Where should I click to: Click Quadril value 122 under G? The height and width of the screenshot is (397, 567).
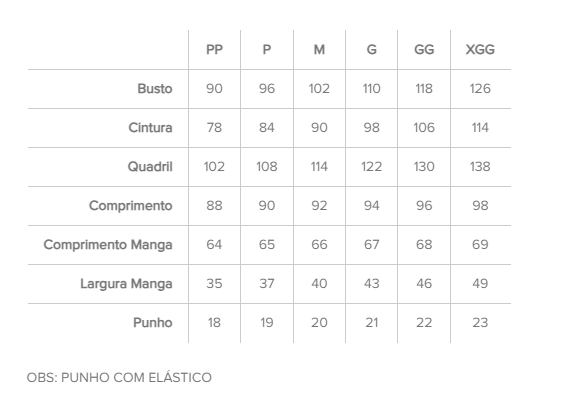click(371, 167)
